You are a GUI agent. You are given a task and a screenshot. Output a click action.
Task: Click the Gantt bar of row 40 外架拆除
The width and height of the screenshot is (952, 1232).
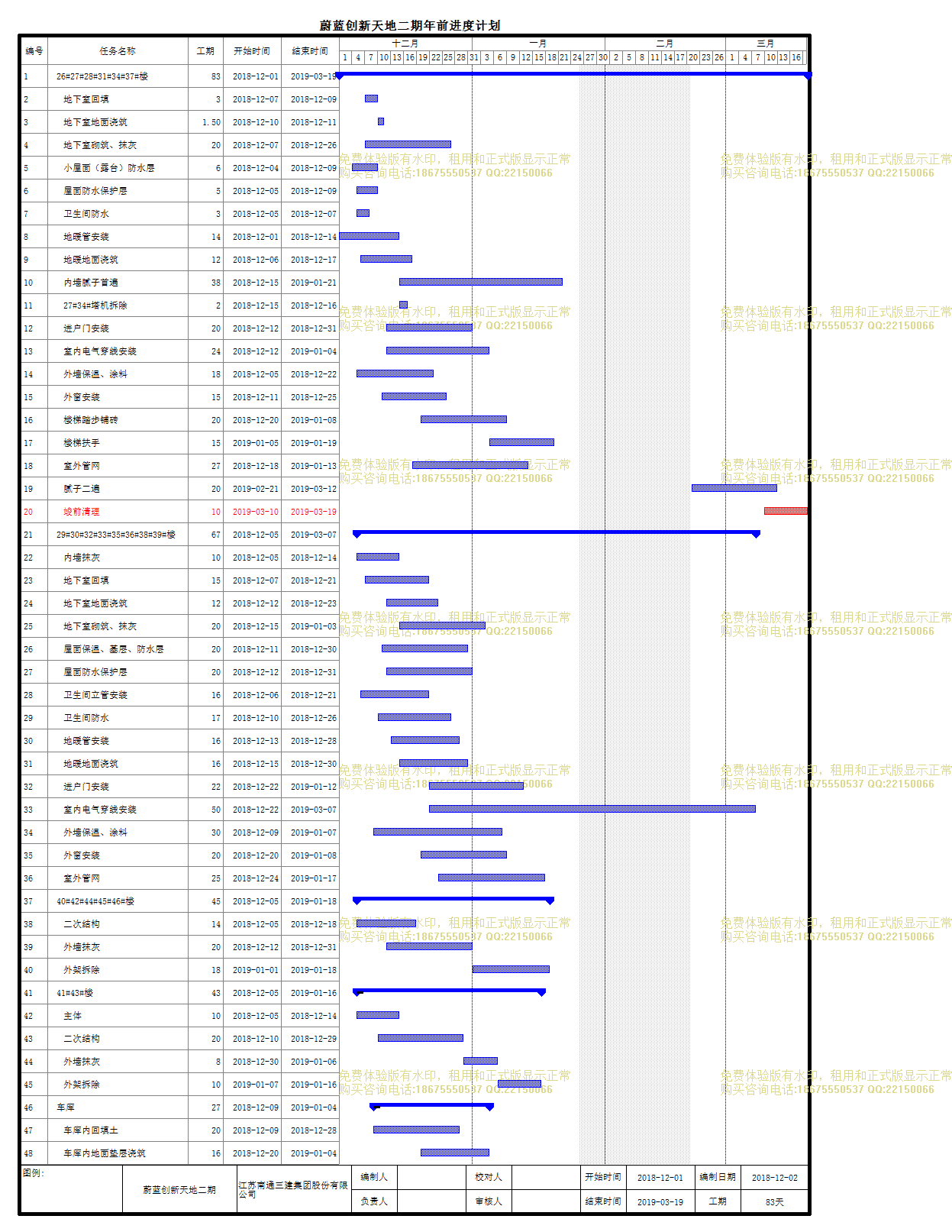click(x=511, y=969)
